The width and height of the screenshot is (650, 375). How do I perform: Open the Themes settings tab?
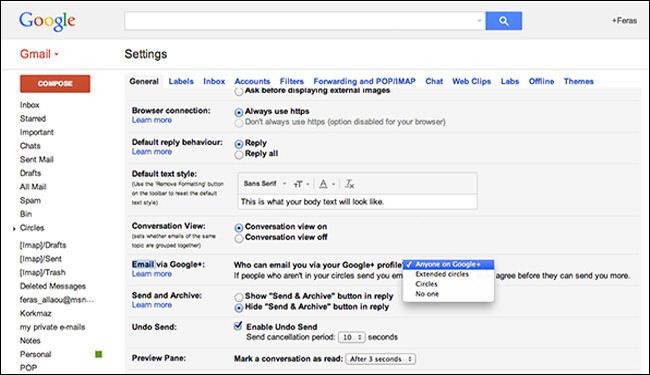(x=578, y=81)
